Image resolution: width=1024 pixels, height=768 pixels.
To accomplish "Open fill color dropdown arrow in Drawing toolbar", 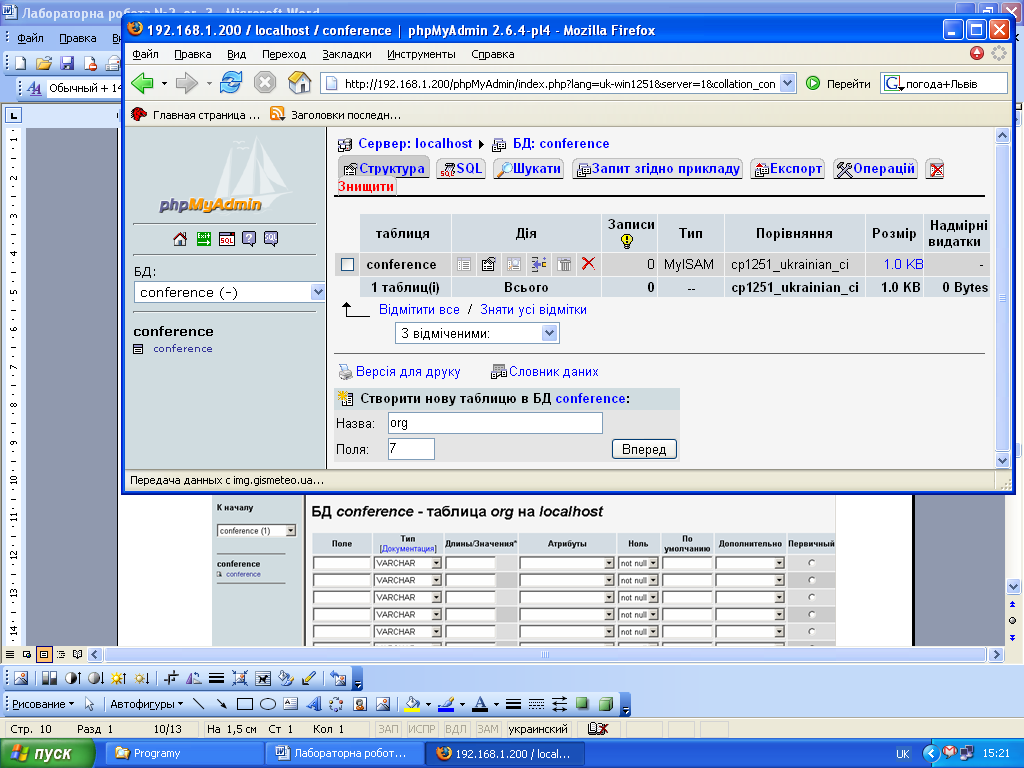I will [428, 705].
